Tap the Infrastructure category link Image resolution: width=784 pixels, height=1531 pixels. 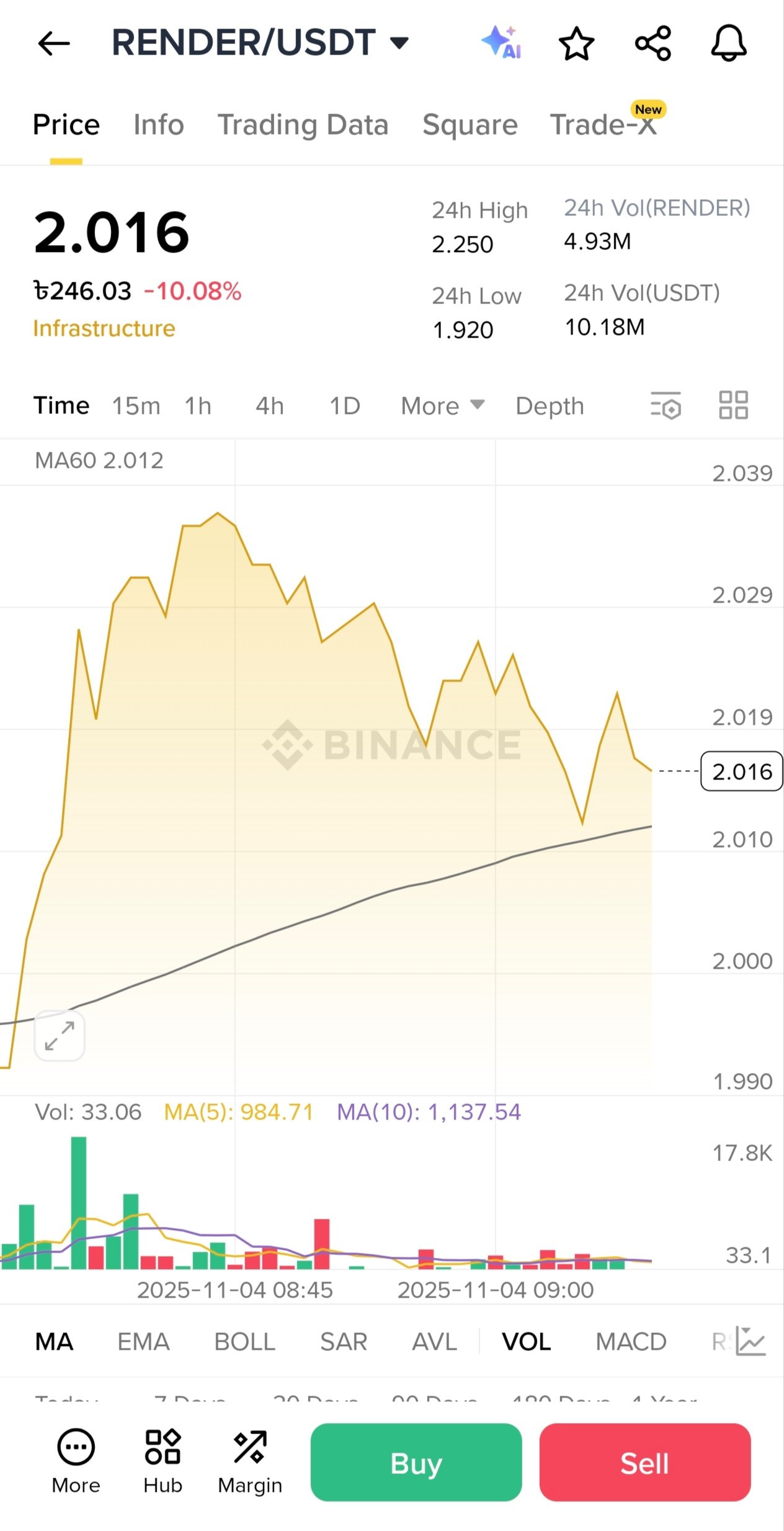click(104, 328)
